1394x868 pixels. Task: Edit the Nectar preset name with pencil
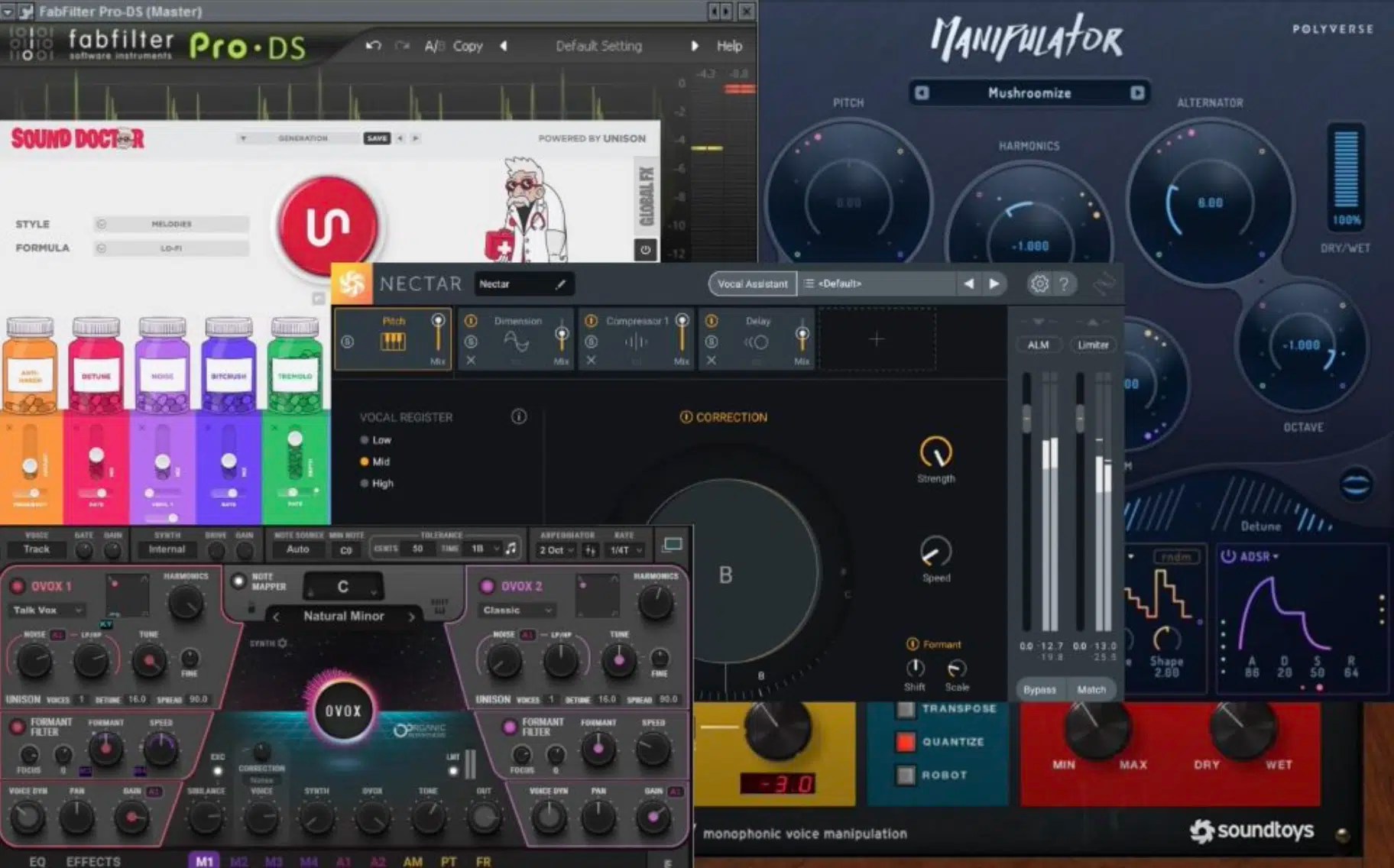point(560,284)
